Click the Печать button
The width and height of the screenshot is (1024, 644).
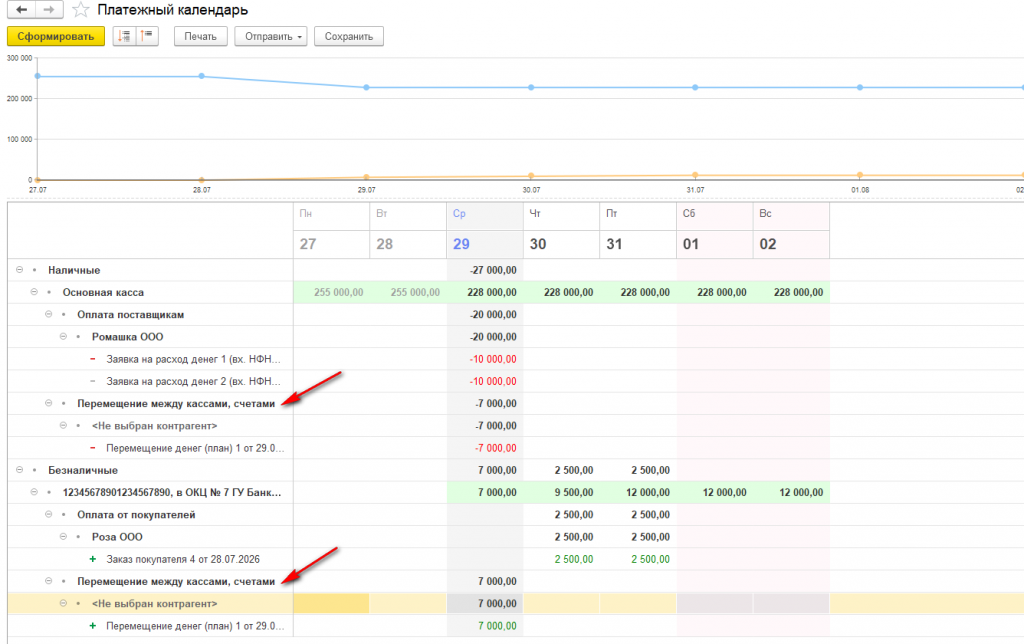(200, 36)
